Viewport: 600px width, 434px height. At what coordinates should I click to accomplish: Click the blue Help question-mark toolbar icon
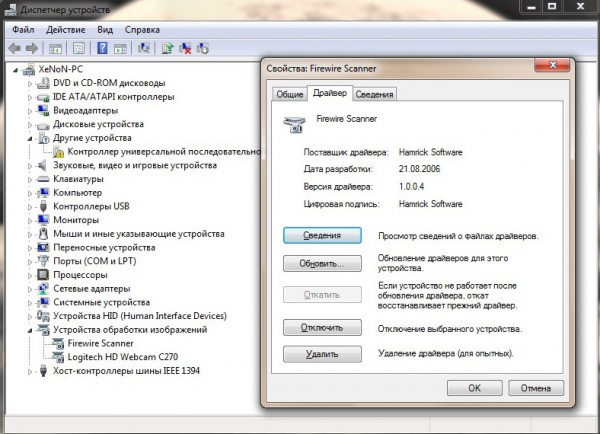pyautogui.click(x=103, y=47)
